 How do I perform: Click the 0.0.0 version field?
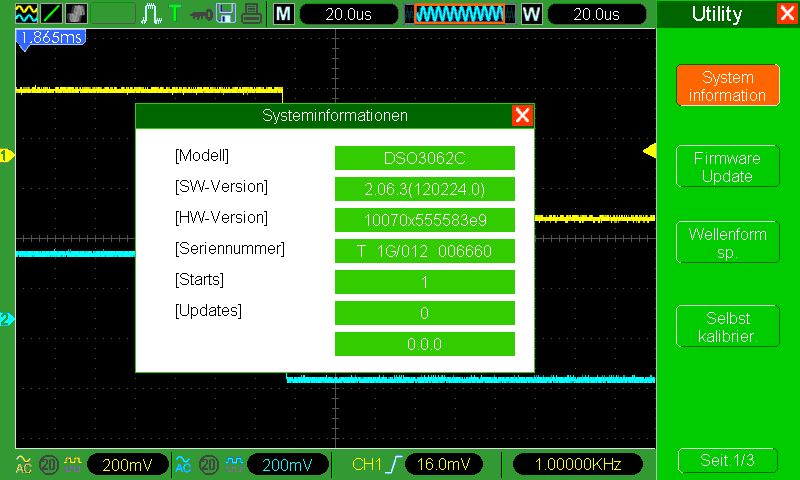(424, 344)
